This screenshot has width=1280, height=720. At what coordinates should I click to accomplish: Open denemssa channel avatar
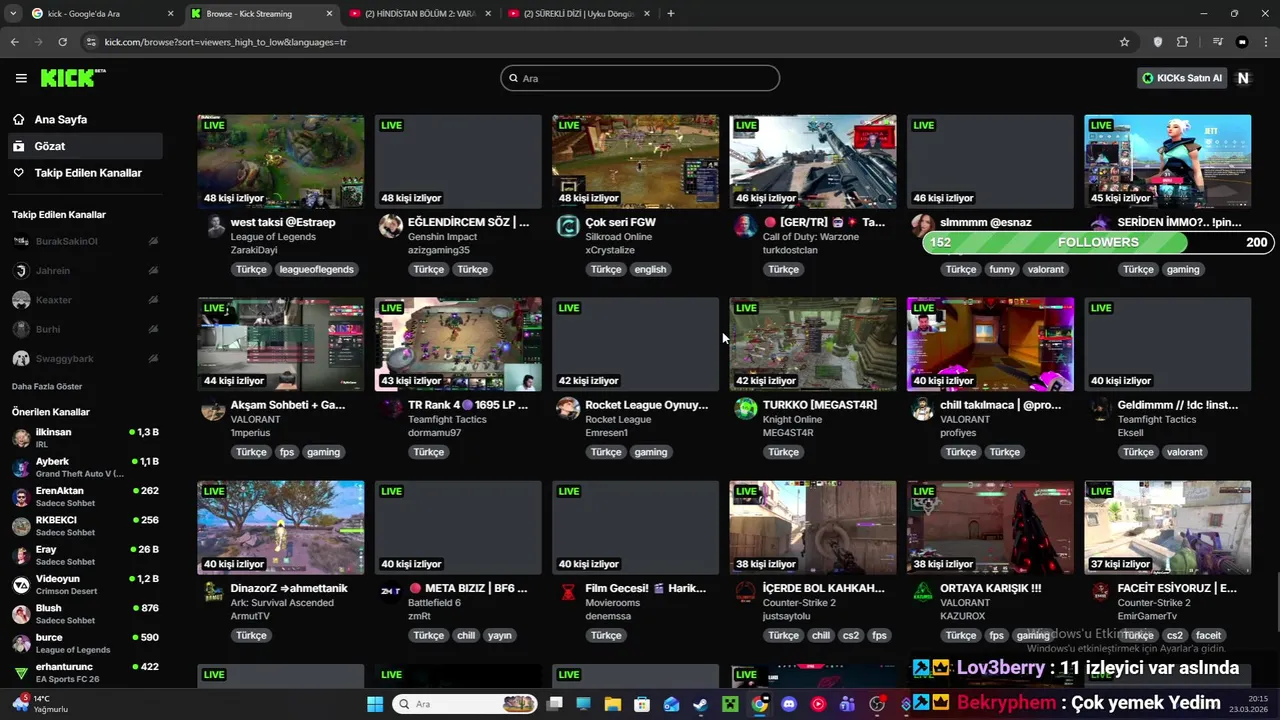pyautogui.click(x=568, y=591)
